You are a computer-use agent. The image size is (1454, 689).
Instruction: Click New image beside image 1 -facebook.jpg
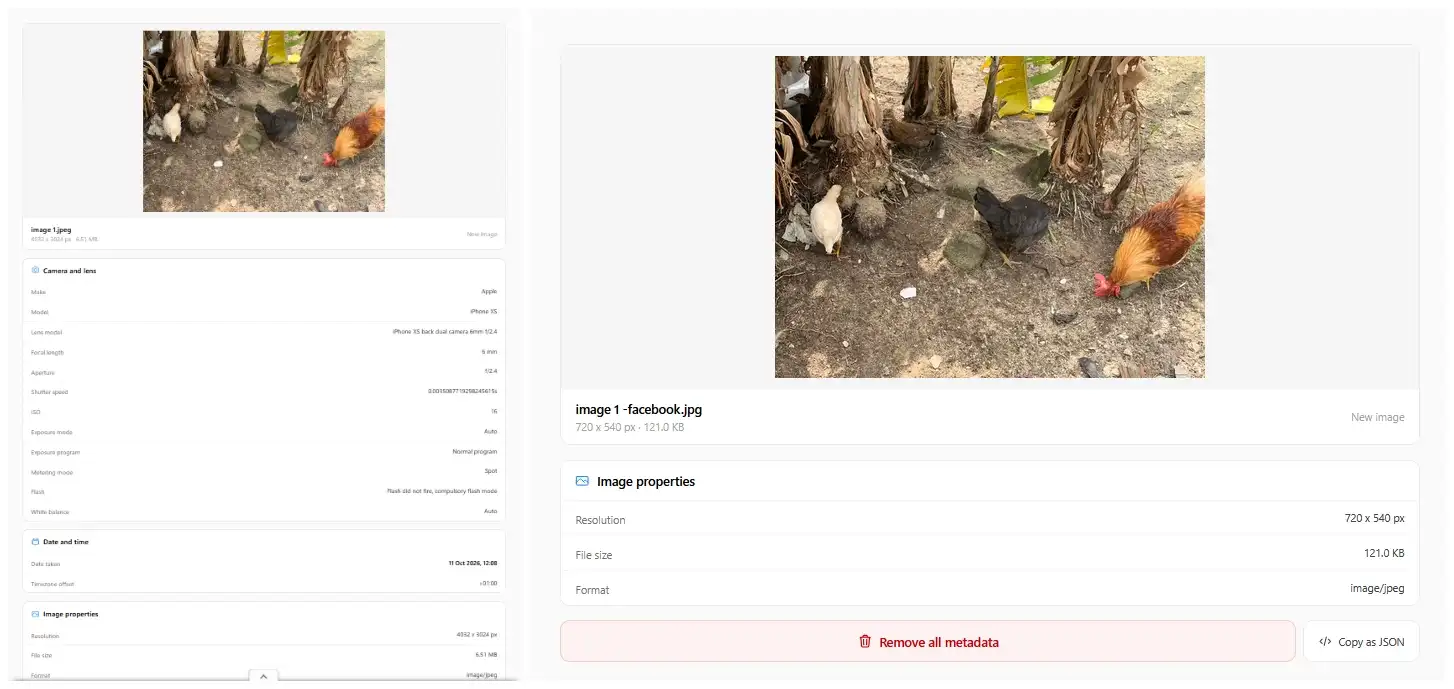tap(1377, 417)
